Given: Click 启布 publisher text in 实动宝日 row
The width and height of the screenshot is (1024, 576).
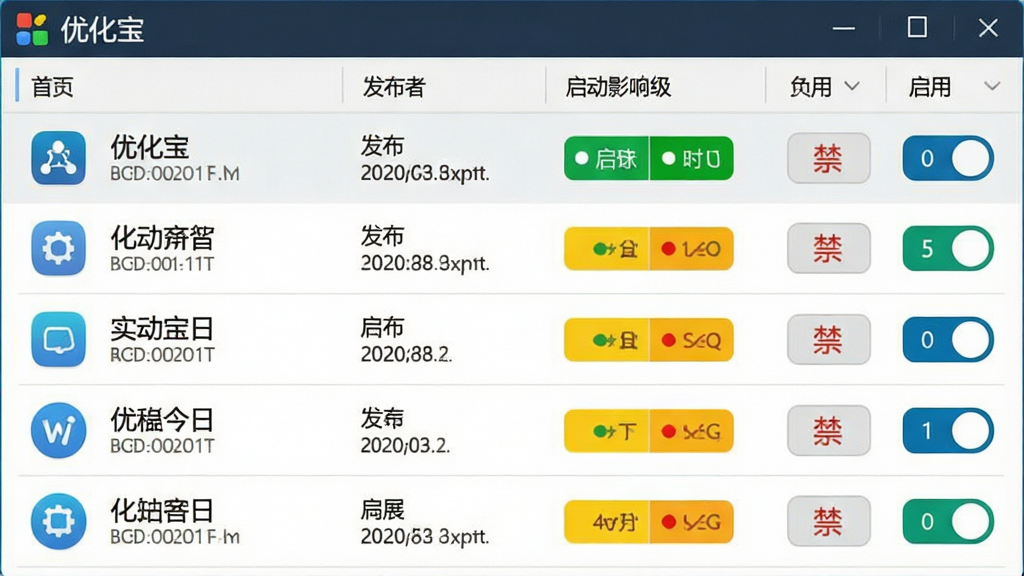Looking at the screenshot, I should 383,327.
